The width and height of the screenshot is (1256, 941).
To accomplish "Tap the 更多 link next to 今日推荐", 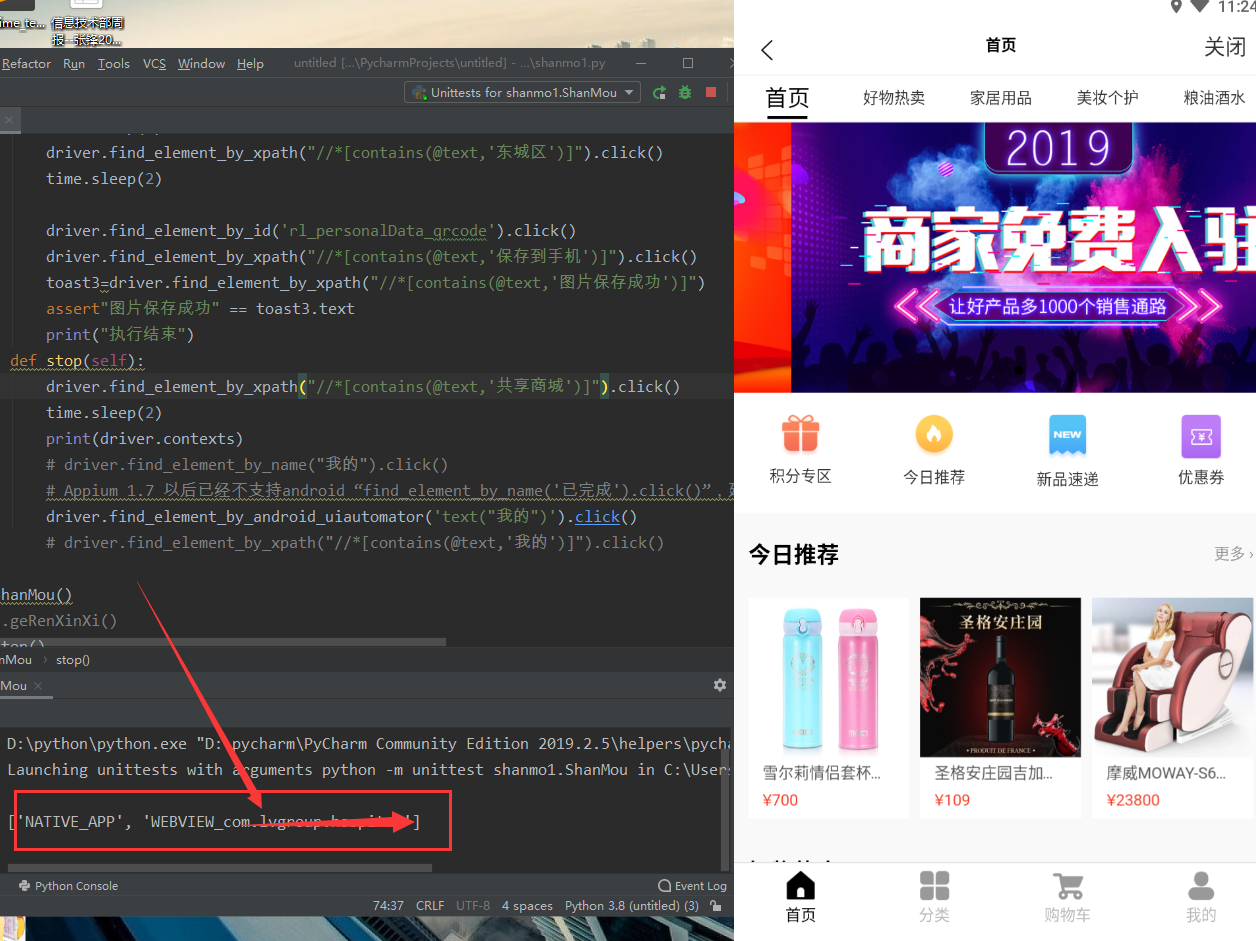I will point(1230,554).
